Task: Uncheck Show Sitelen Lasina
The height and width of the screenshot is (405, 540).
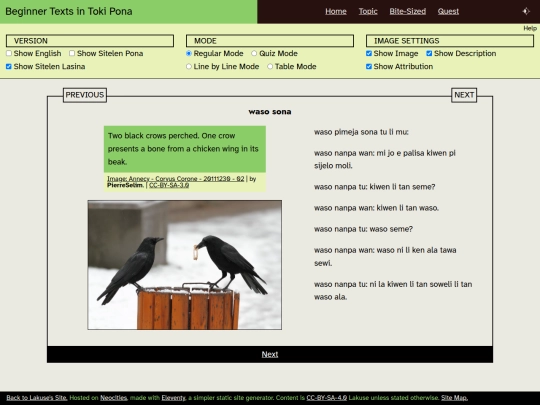Action: (9, 66)
